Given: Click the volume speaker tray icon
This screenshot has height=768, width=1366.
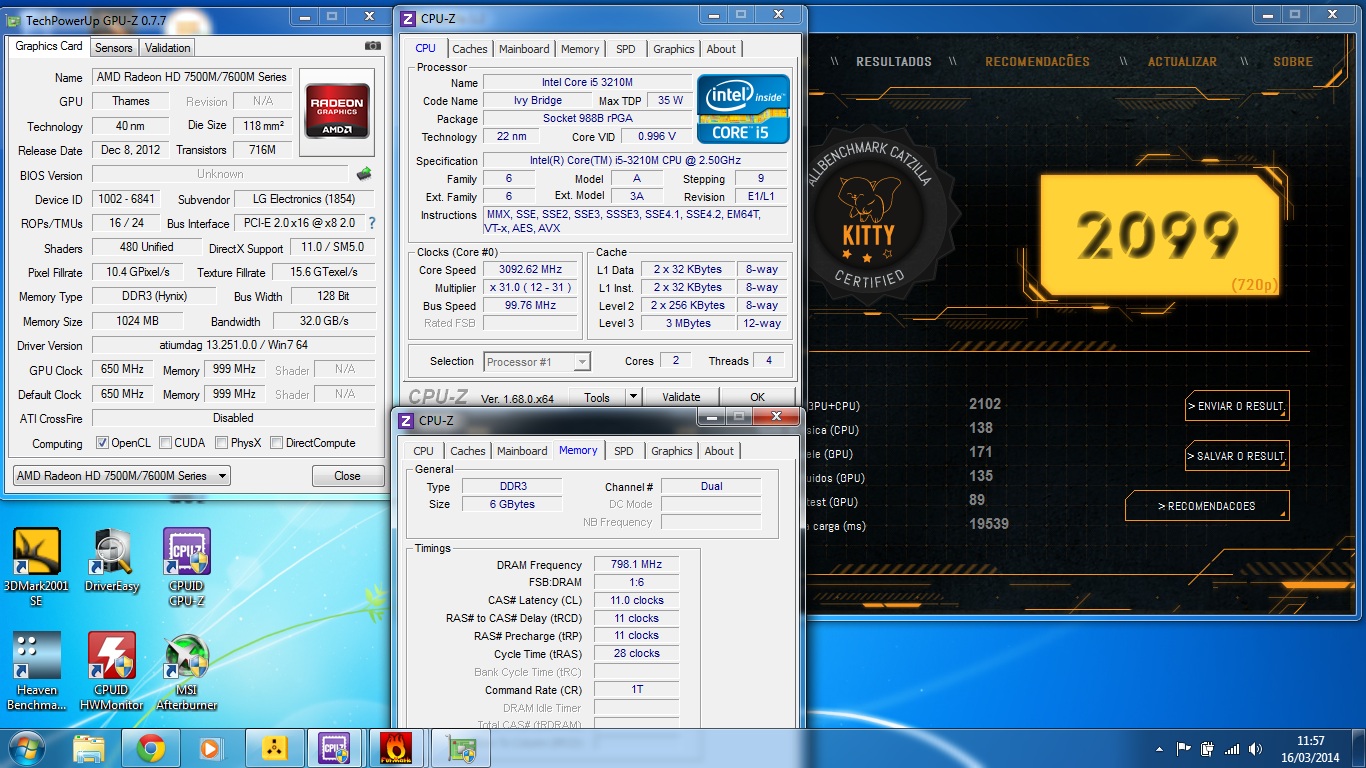Looking at the screenshot, I should (x=1256, y=748).
